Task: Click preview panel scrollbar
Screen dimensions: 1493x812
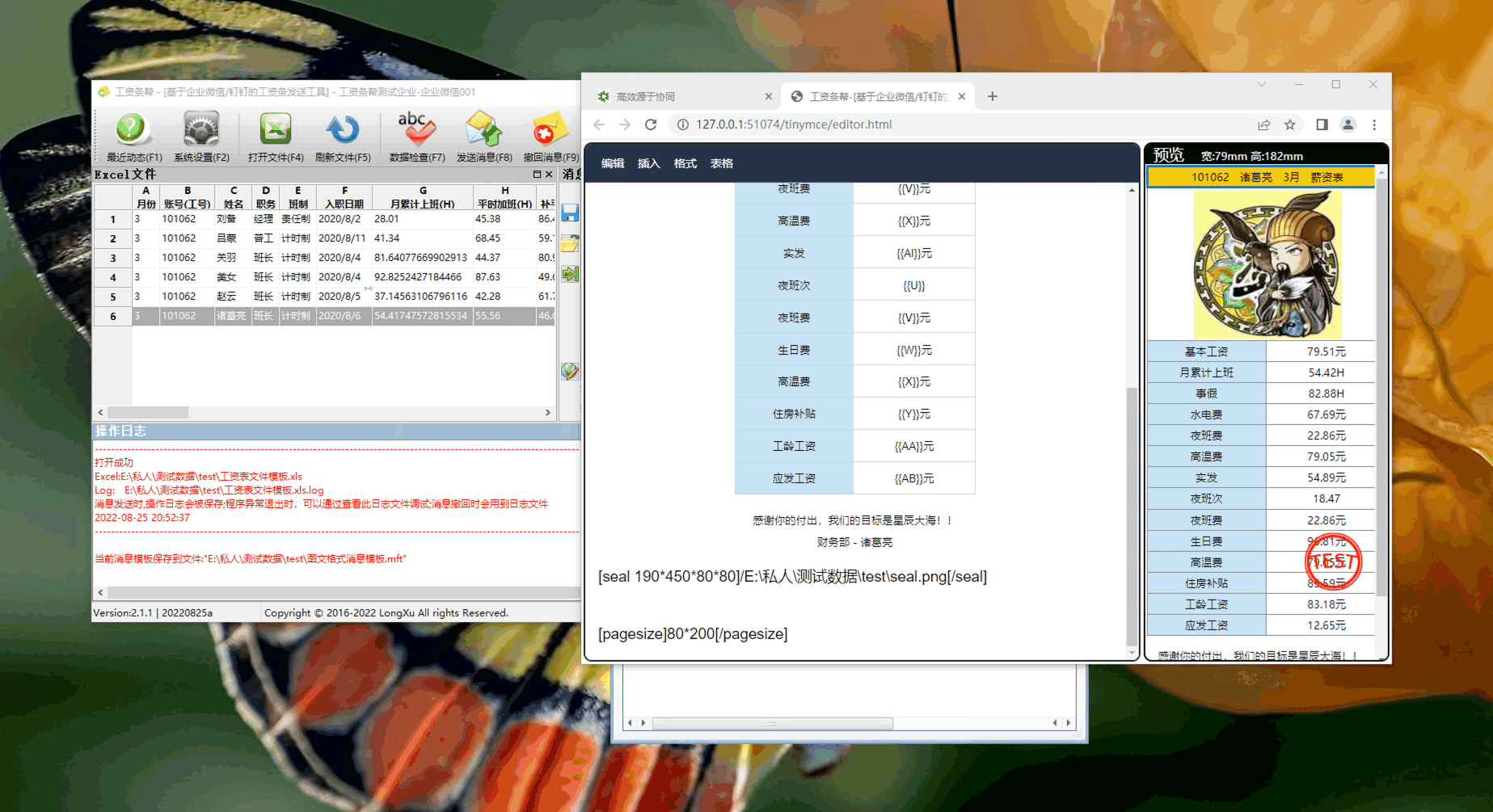Action: pos(1381,388)
